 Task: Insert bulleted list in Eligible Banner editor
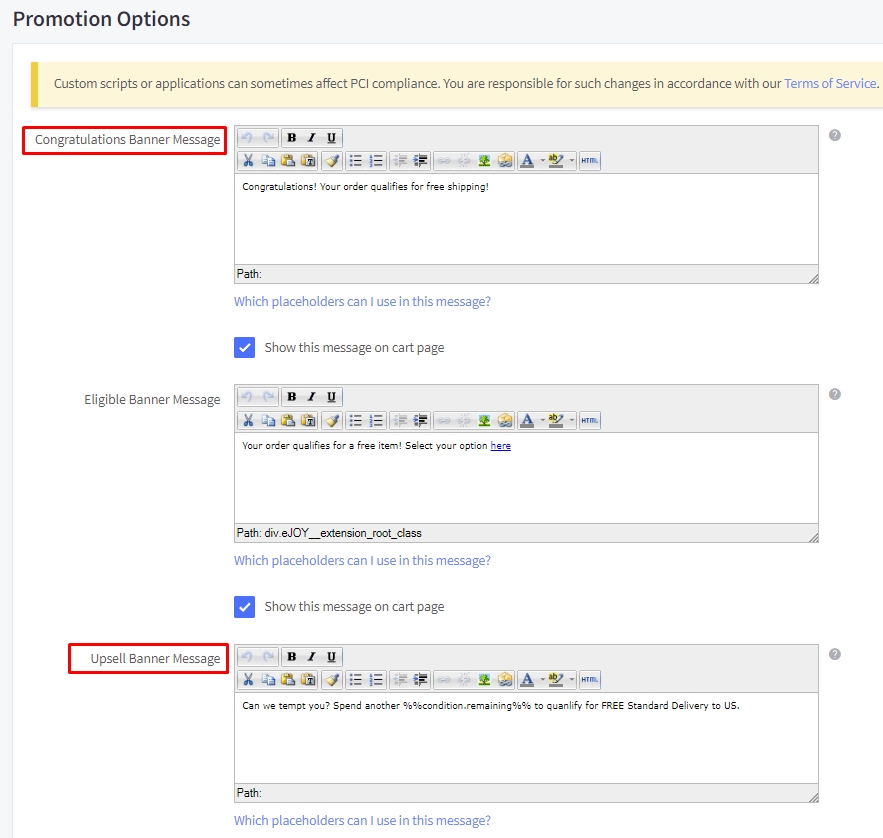tap(355, 421)
